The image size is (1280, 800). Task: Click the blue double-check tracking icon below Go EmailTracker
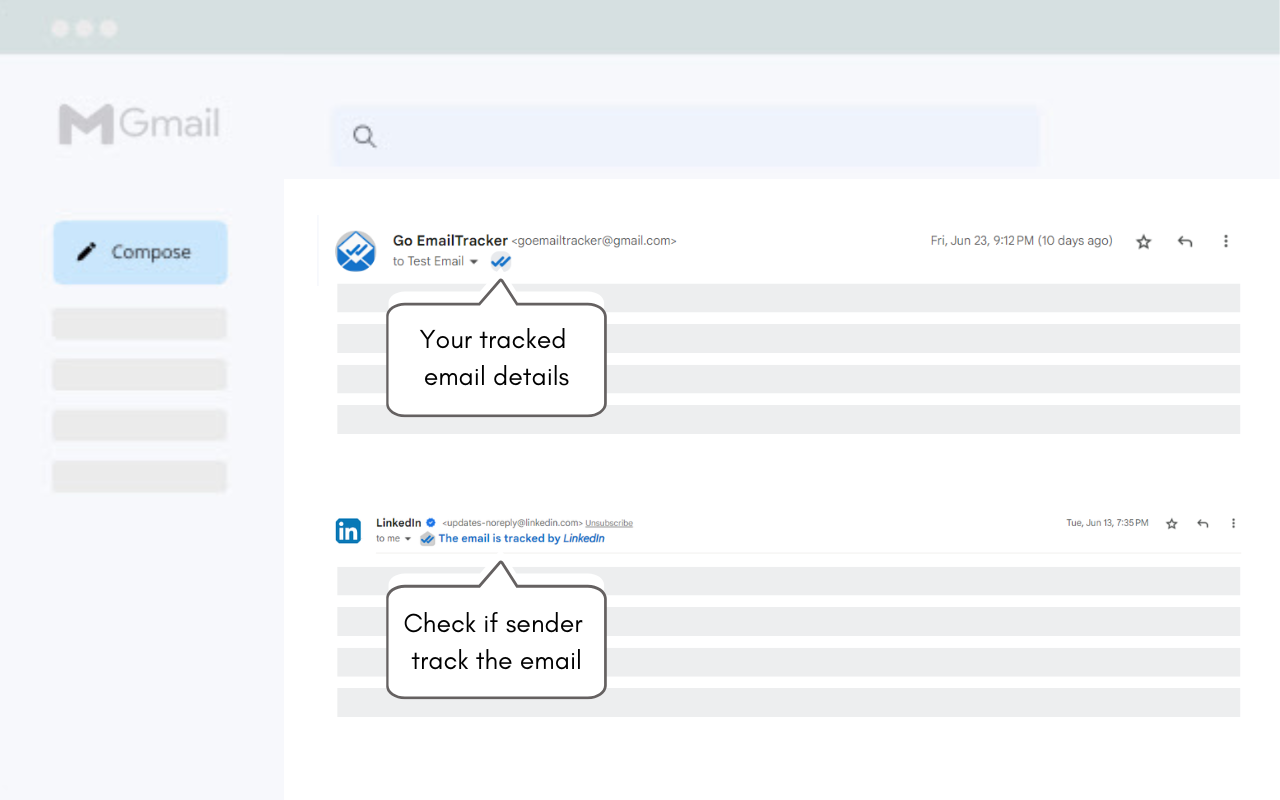[x=500, y=261]
